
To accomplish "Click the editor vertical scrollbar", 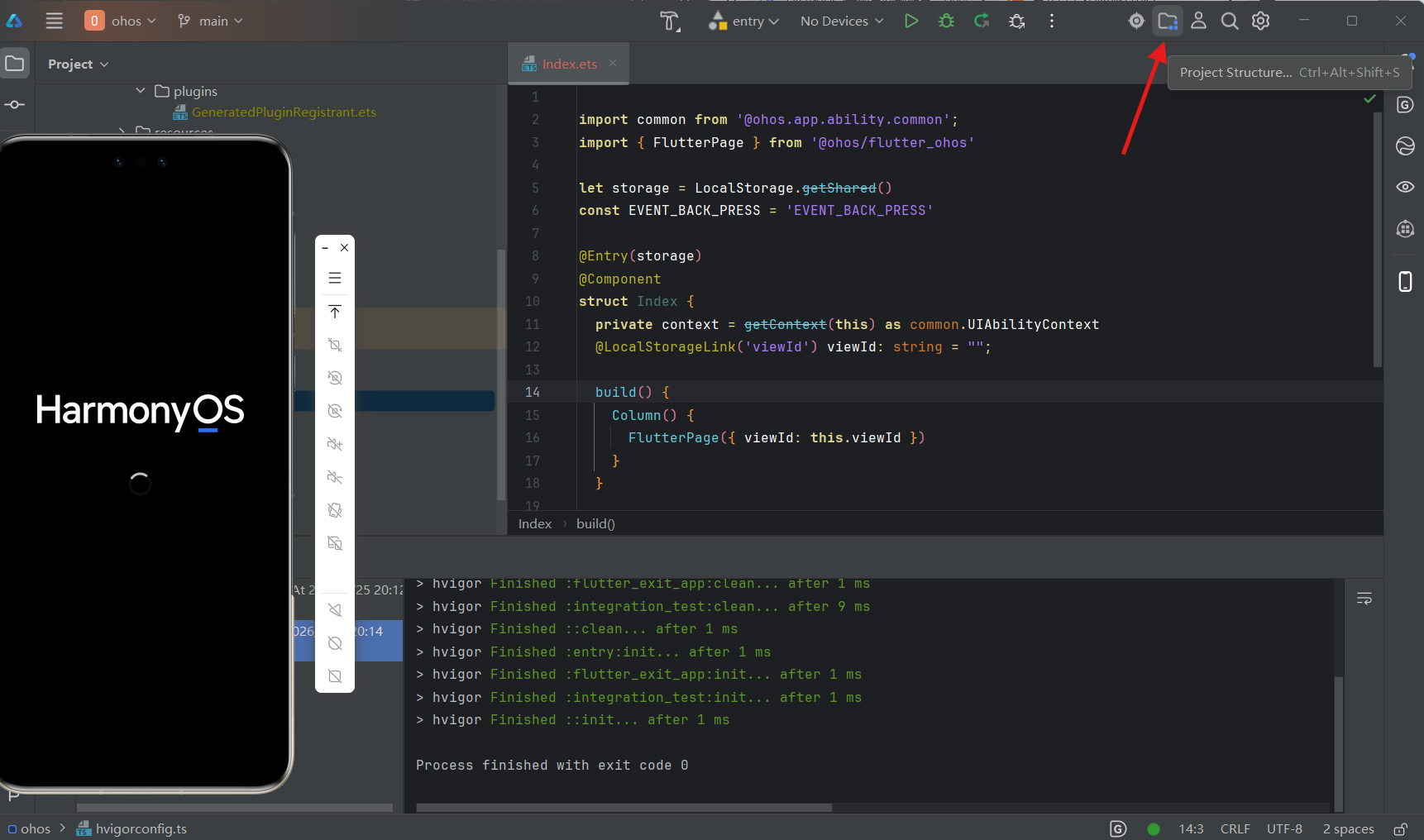I will click(1378, 240).
